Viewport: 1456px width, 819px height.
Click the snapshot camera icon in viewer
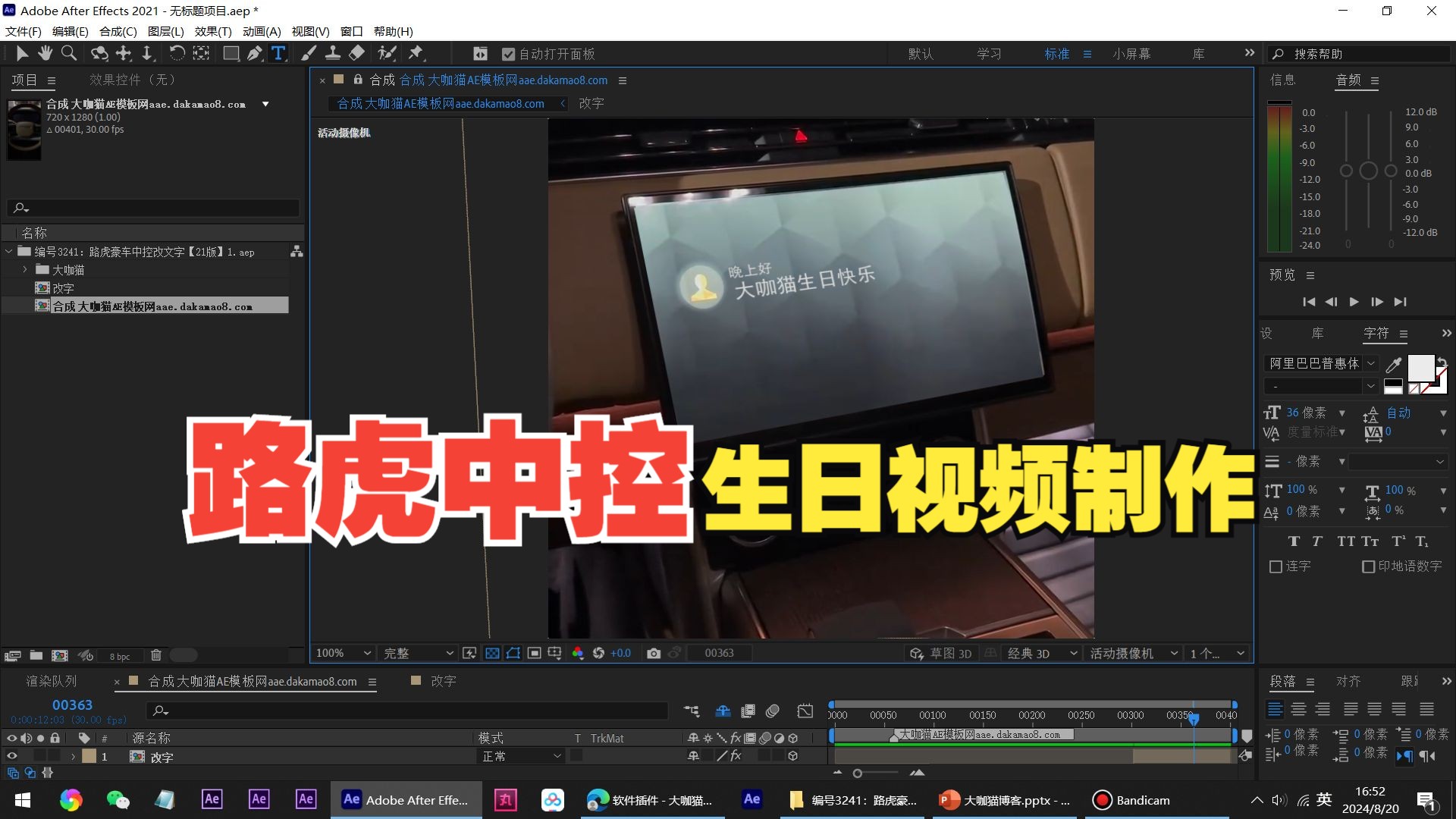tap(654, 653)
